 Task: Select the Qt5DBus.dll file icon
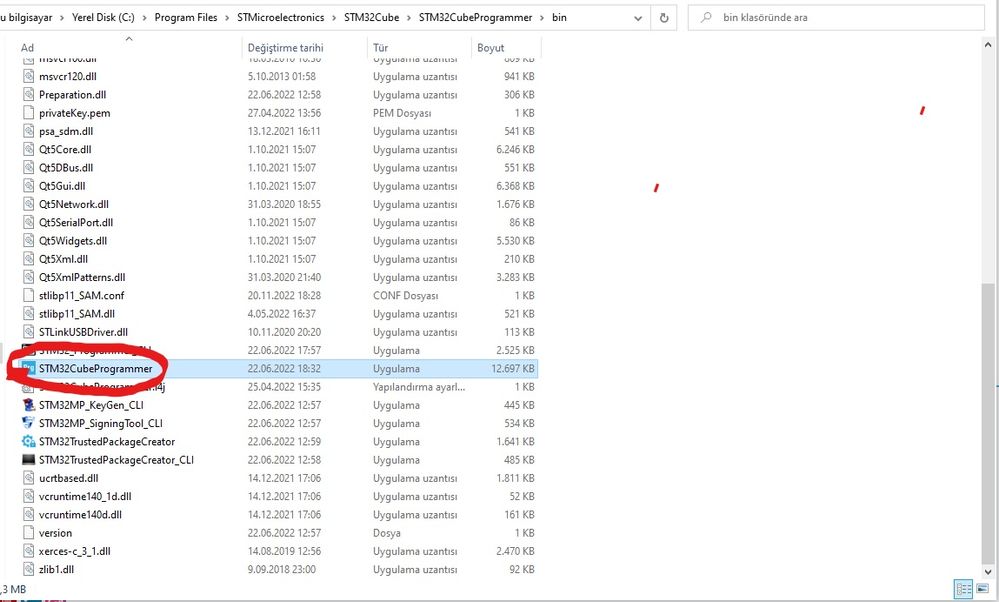tap(28, 168)
